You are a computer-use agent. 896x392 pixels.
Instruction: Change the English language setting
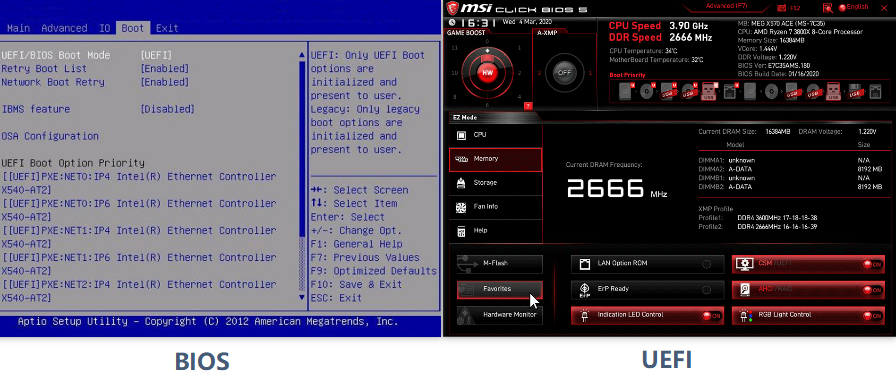coord(853,7)
